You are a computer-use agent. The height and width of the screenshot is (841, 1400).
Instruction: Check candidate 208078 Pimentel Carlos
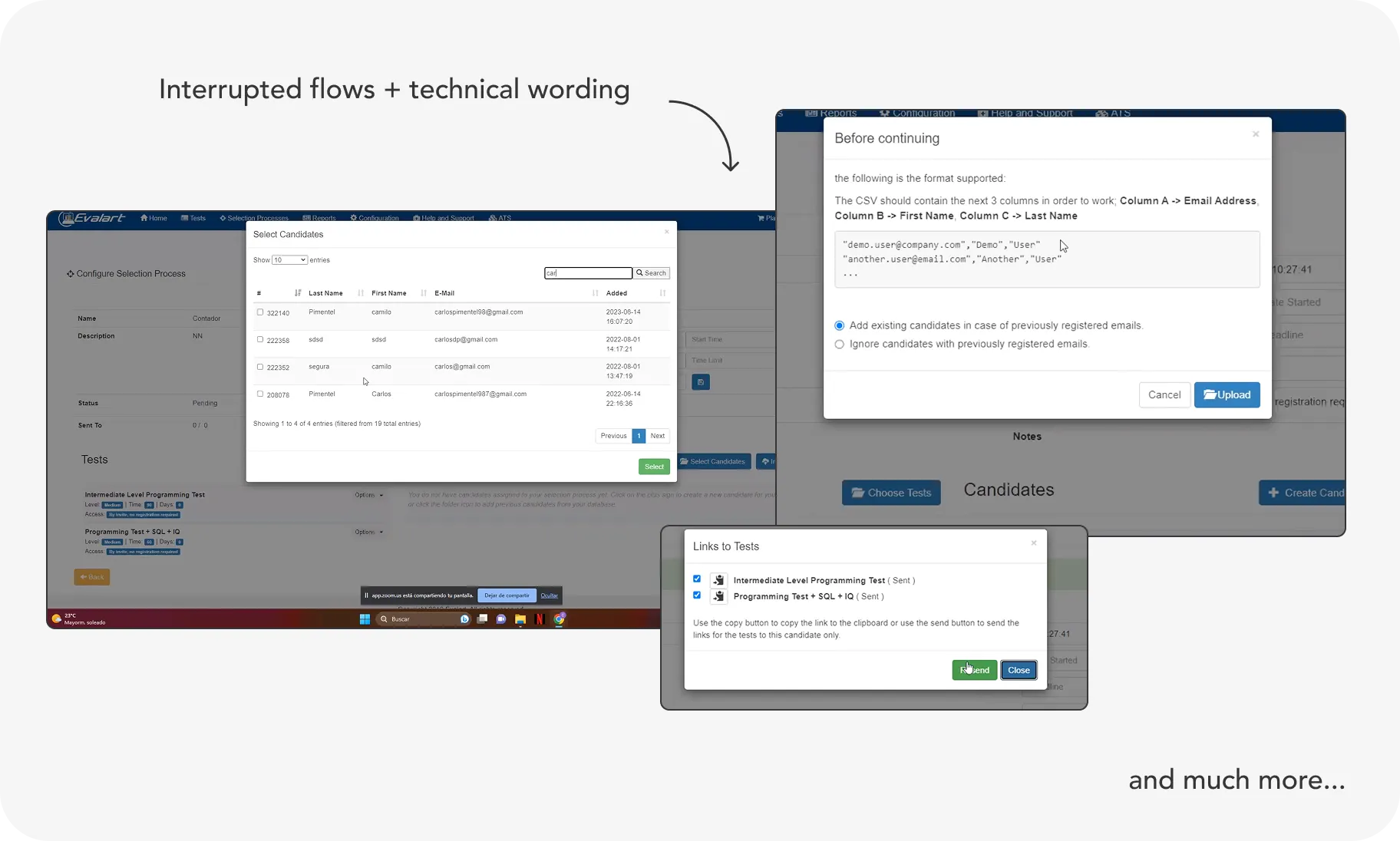pyautogui.click(x=260, y=394)
